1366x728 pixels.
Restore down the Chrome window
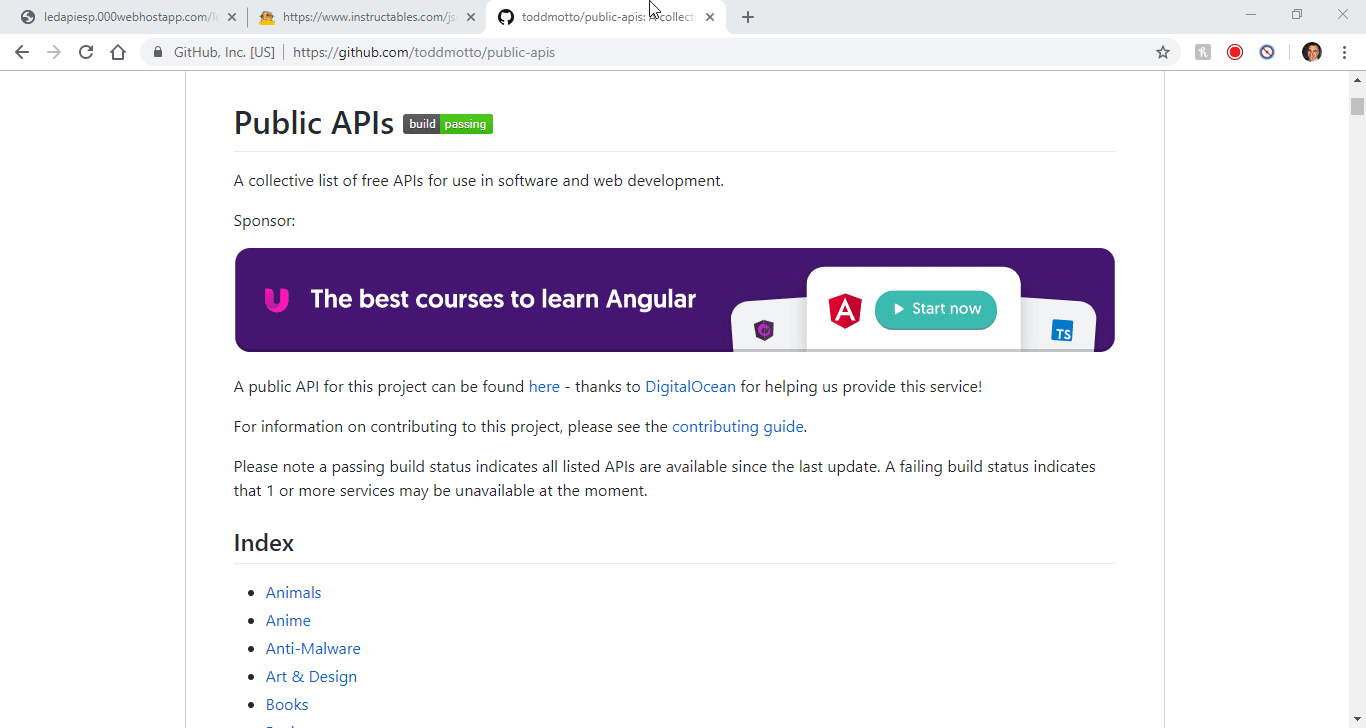coord(1297,15)
